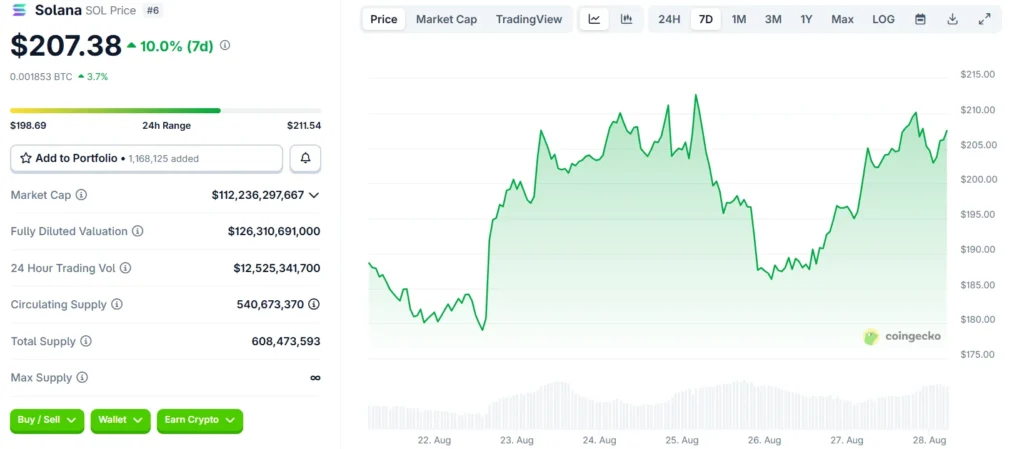This screenshot has width=1024, height=449.
Task: Click the price alert bell icon
Action: click(x=305, y=158)
